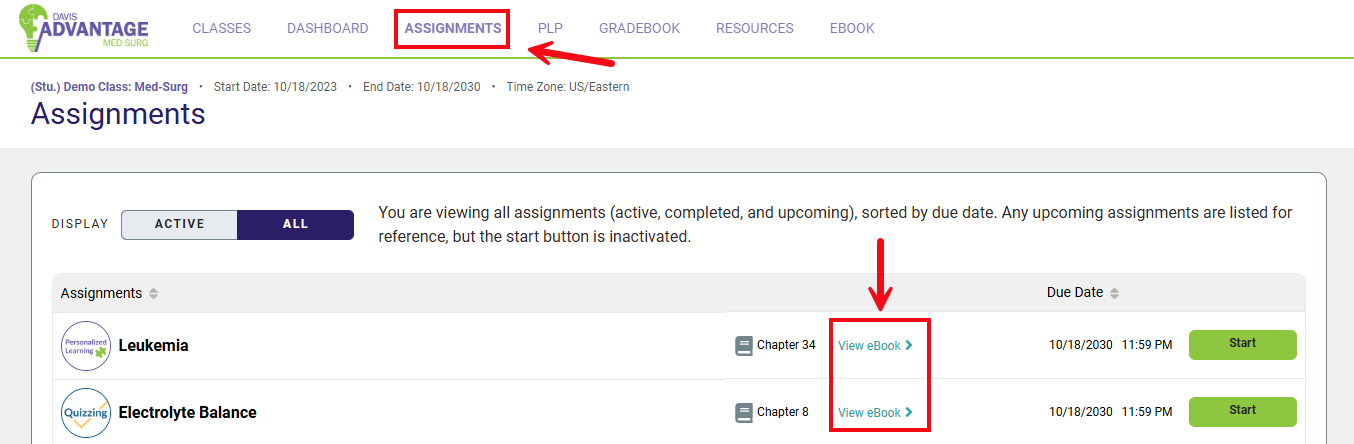Sort by the Due Date column arrows
Viewport: 1354px width, 444px height.
pyautogui.click(x=1114, y=294)
